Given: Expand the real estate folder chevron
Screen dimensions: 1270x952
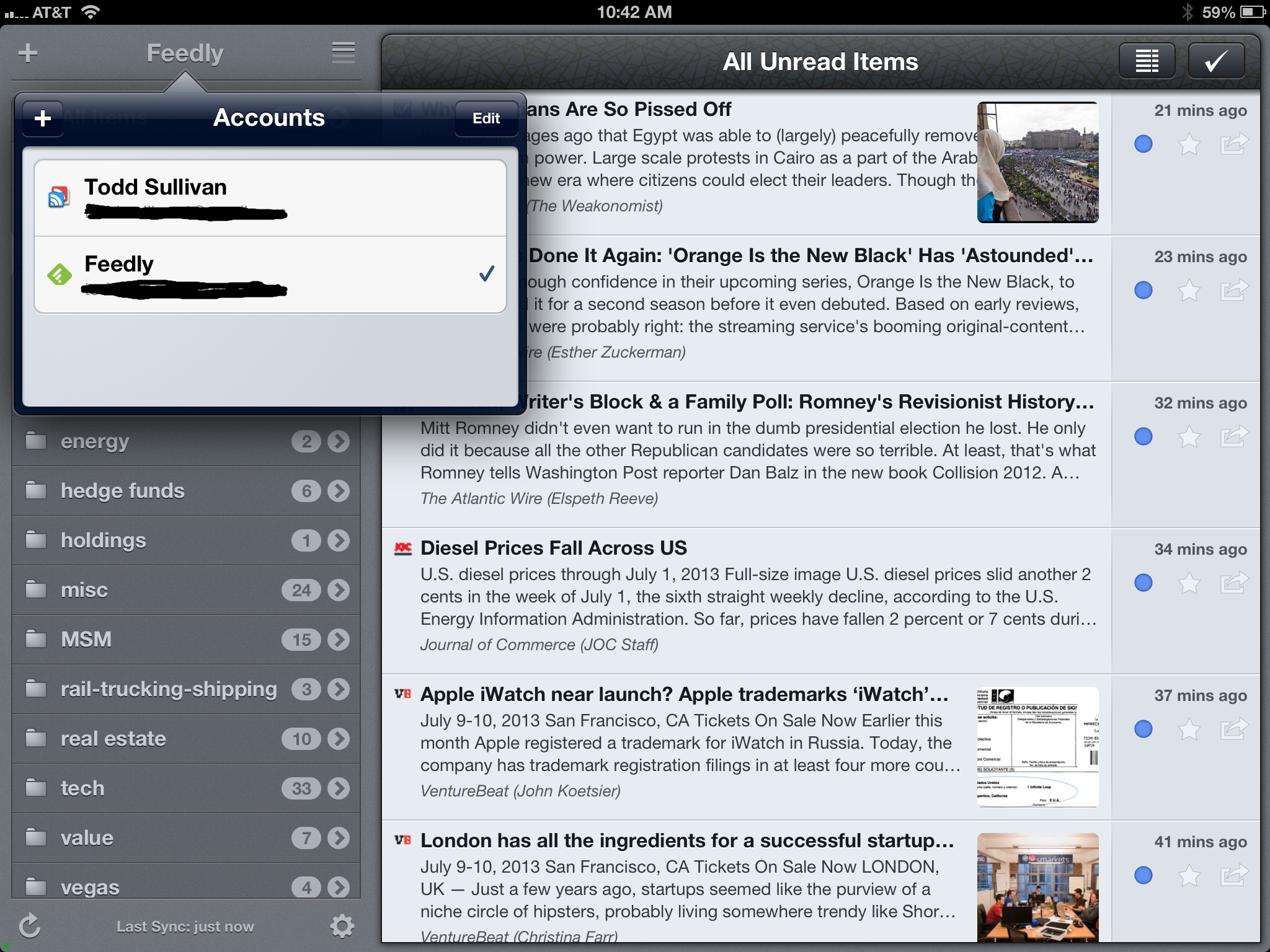Looking at the screenshot, I should coord(339,739).
